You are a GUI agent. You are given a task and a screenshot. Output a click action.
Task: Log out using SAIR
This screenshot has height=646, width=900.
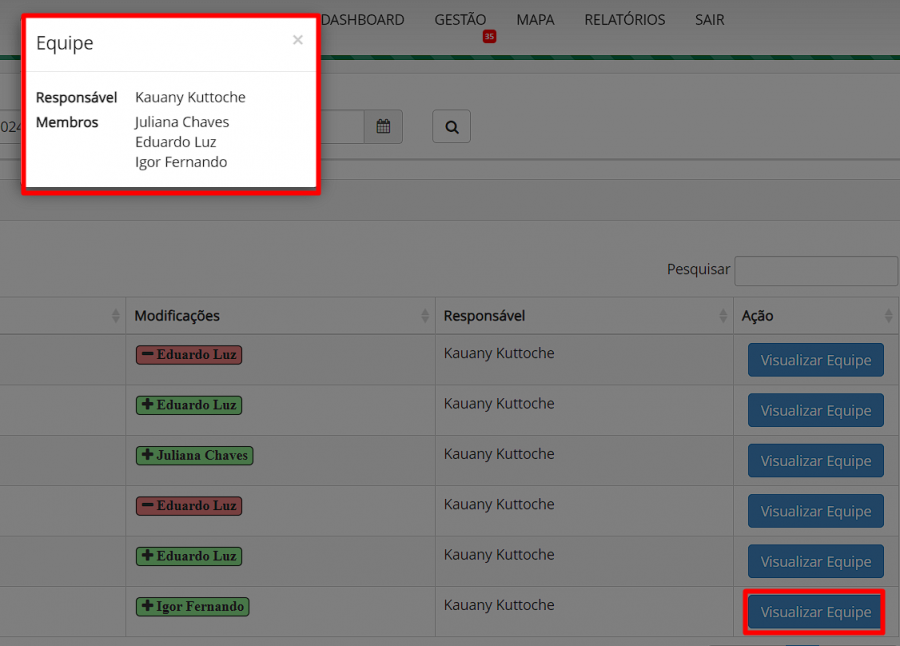(x=709, y=20)
